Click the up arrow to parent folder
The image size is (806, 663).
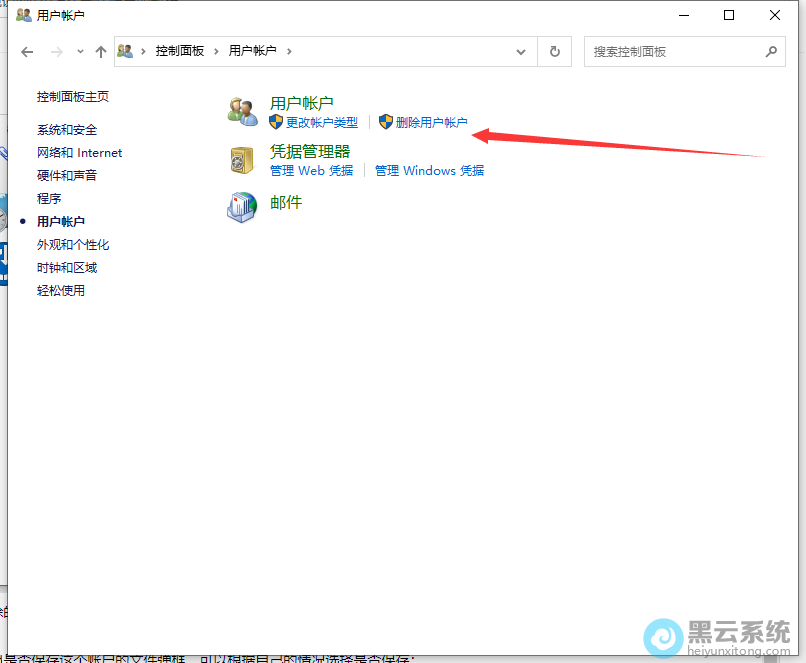[x=100, y=51]
